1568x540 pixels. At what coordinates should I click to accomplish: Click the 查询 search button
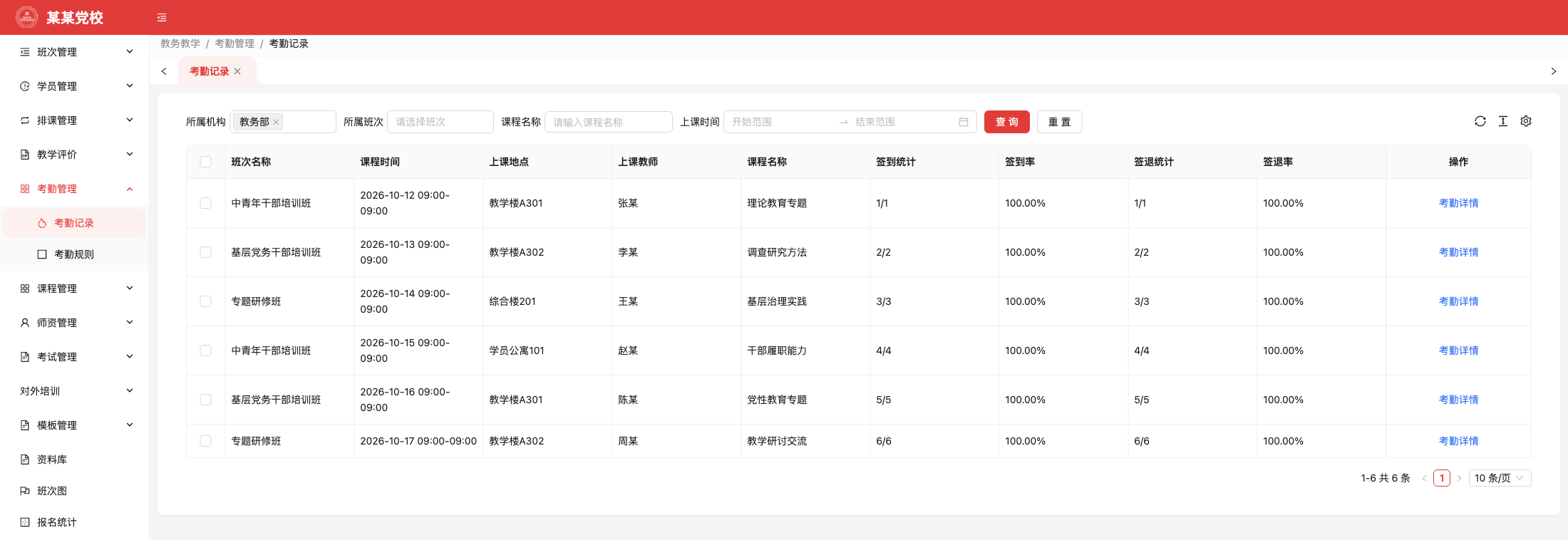click(1007, 122)
